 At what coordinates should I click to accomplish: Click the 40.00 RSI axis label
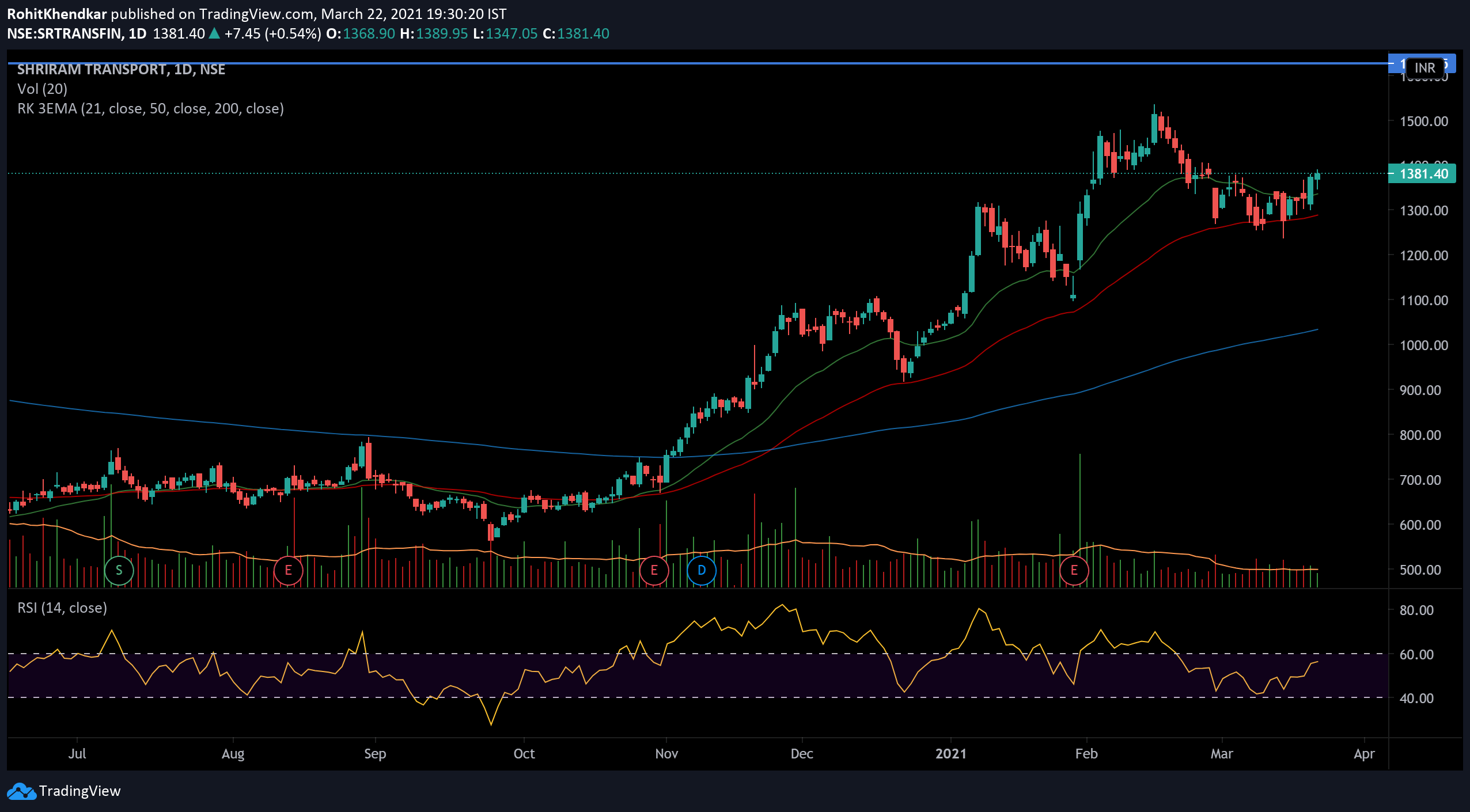(x=1416, y=698)
